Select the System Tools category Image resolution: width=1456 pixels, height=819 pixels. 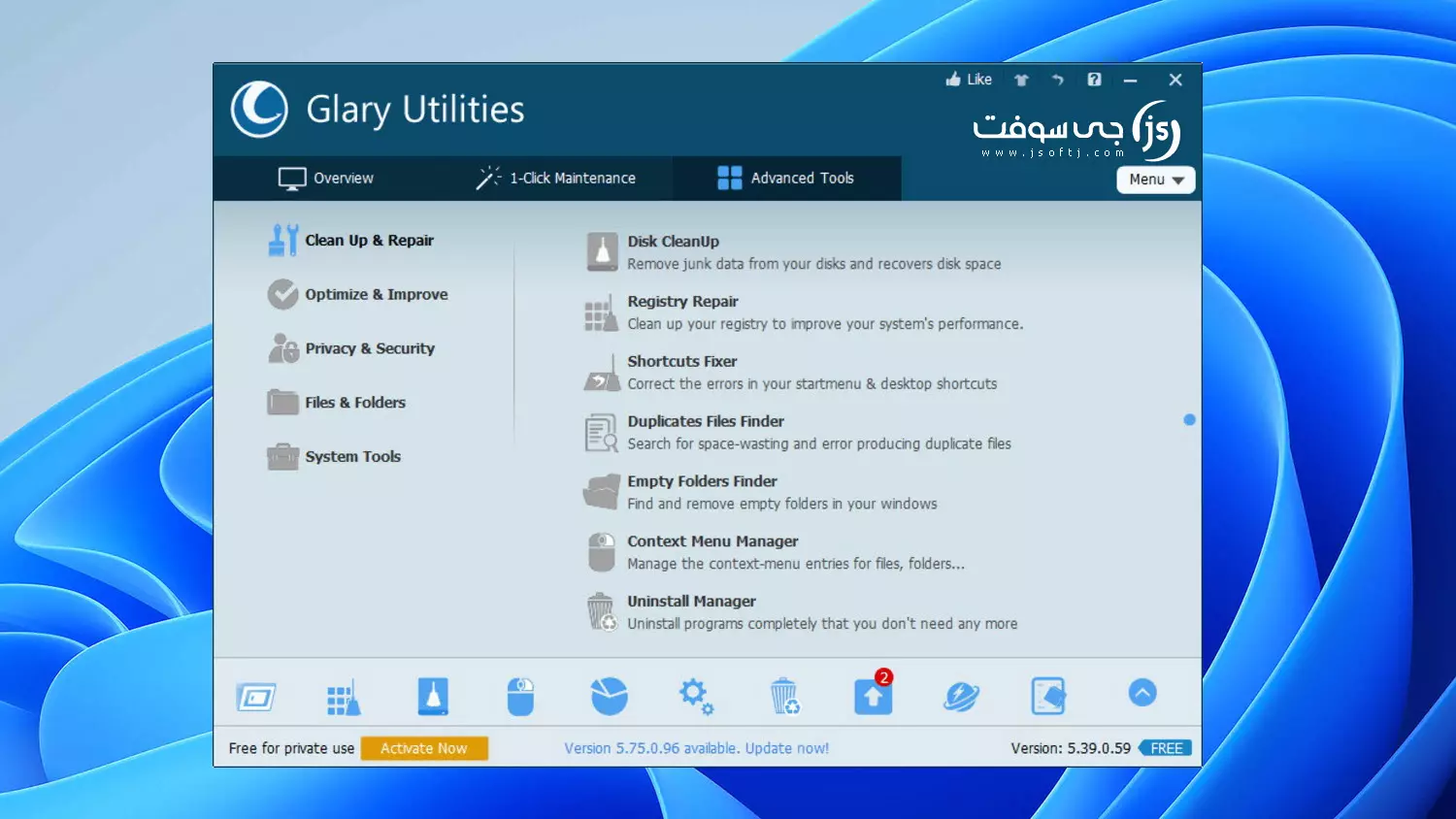click(x=333, y=456)
